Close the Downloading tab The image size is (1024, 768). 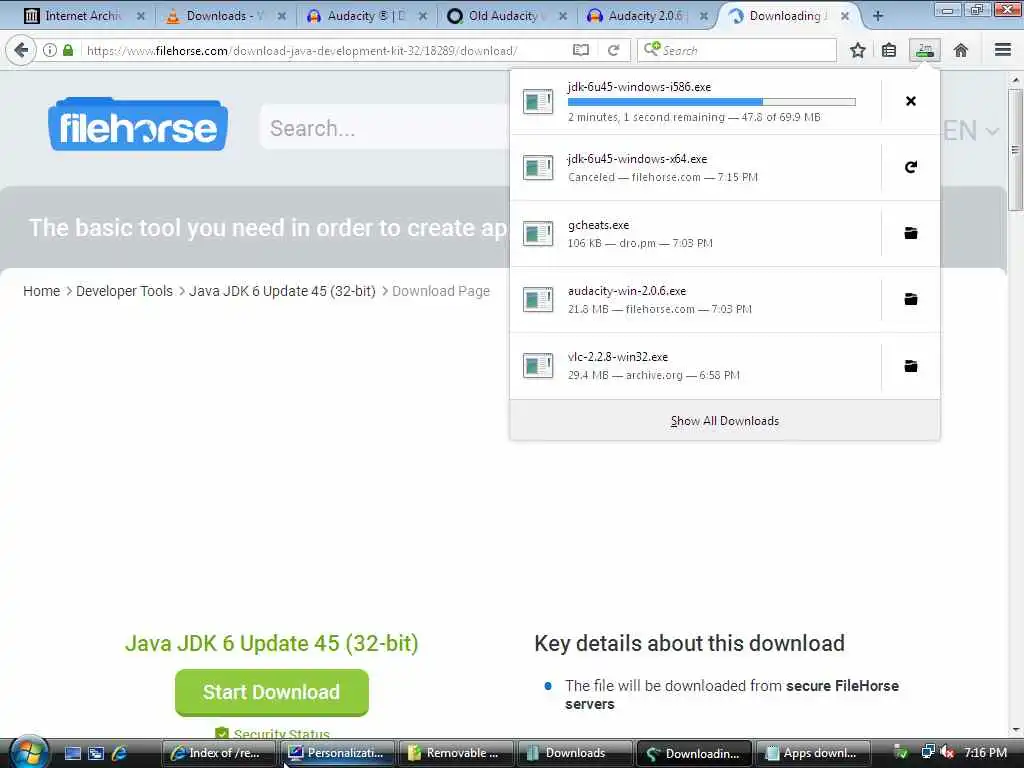tap(845, 16)
